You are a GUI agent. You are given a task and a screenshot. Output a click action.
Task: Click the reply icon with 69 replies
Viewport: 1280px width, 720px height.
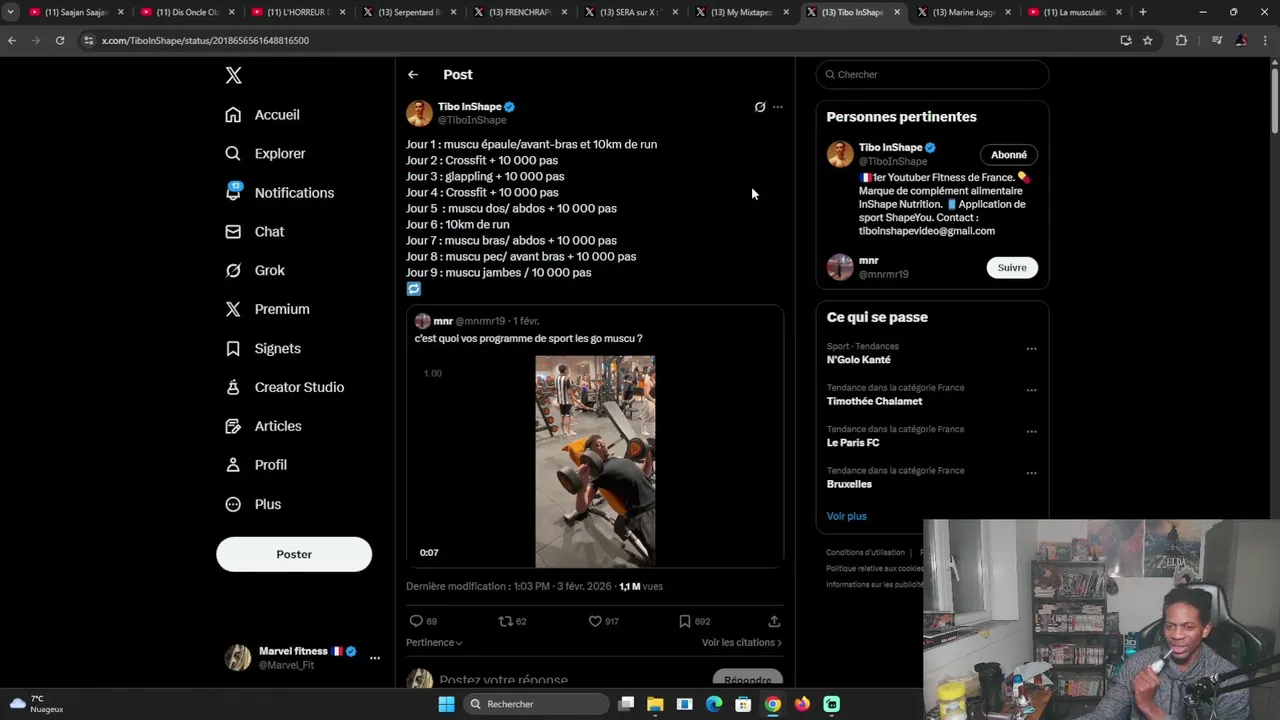[x=416, y=621]
